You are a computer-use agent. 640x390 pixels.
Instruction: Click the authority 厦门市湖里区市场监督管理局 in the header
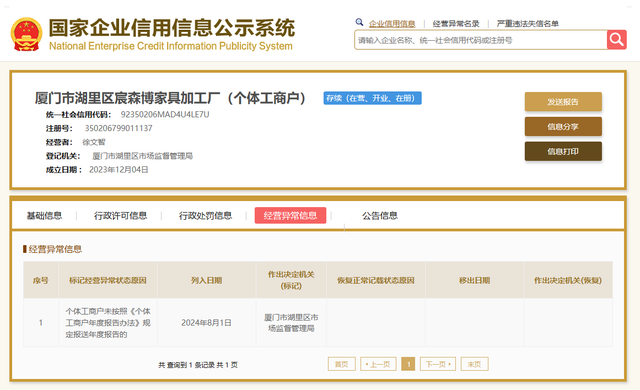tap(142, 156)
